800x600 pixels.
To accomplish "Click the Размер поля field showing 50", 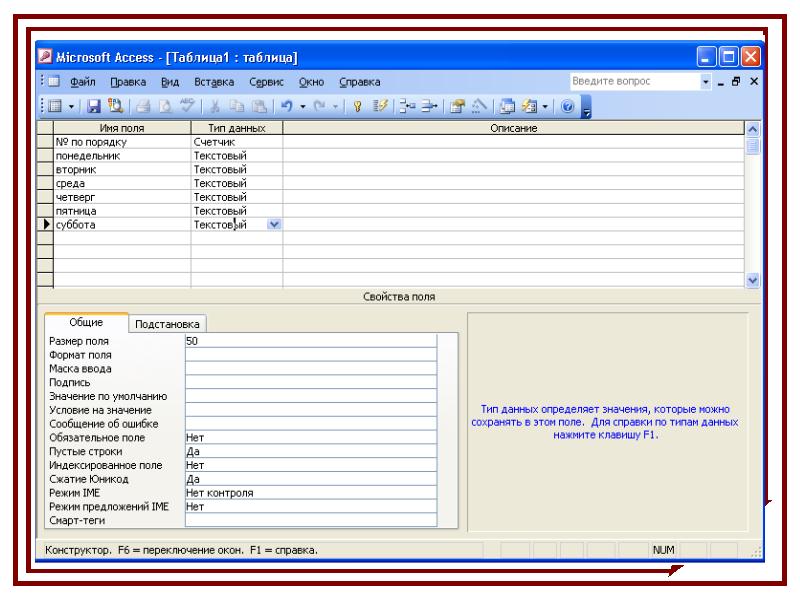I will [310, 341].
